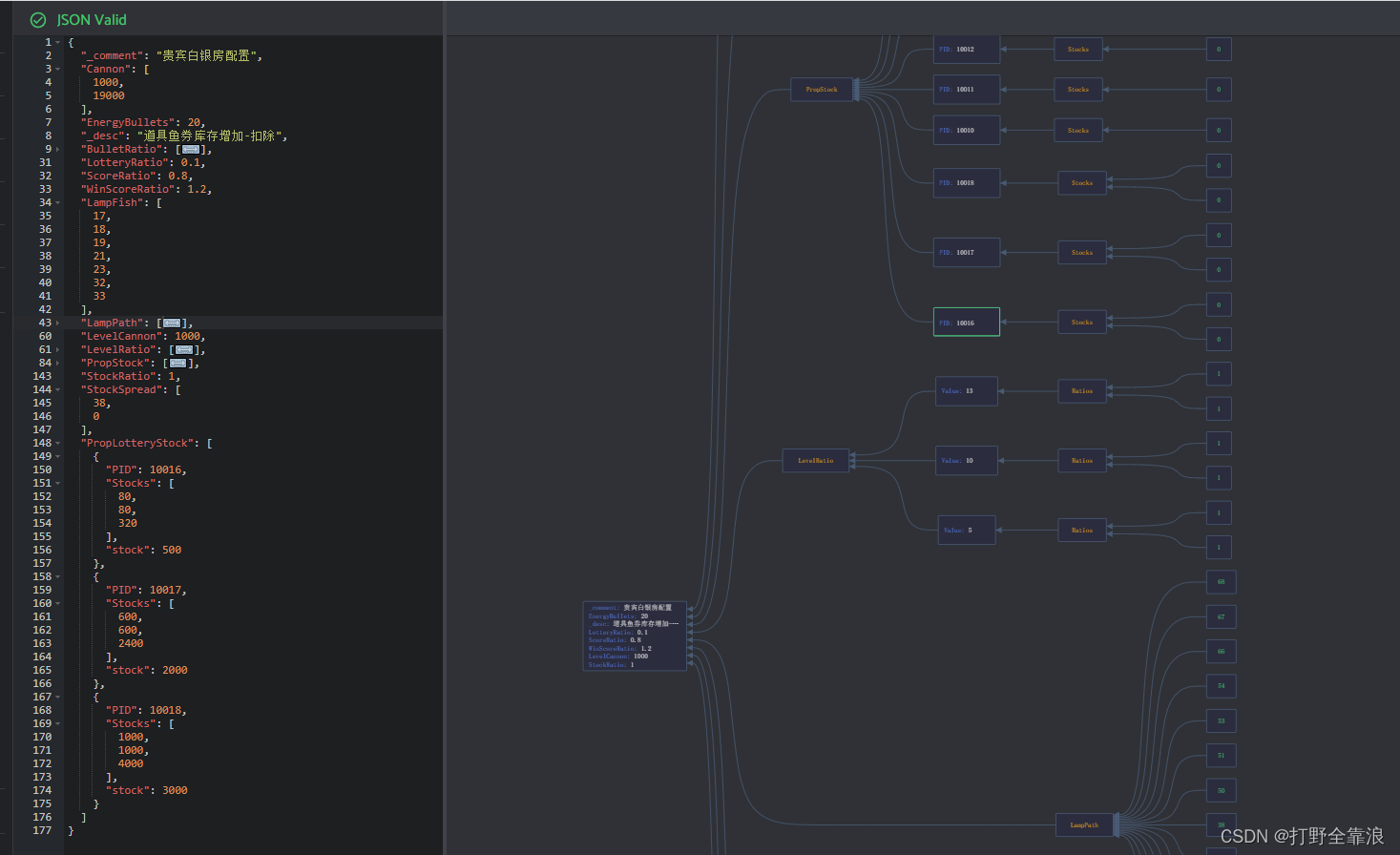Select the leaf node labeled 50
The height and width of the screenshot is (855, 1400).
[x=1221, y=791]
